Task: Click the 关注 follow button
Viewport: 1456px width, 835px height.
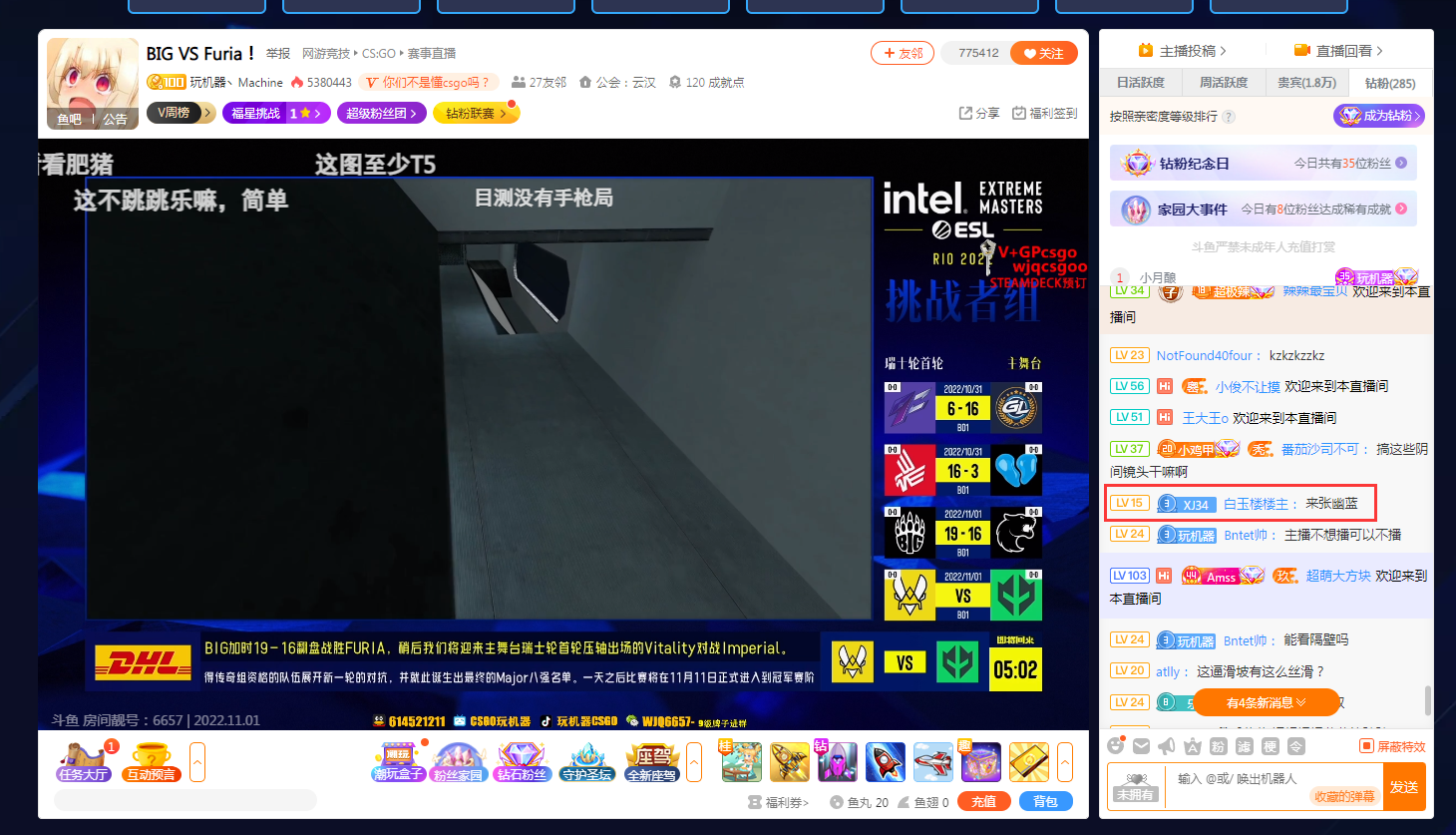Action: (1044, 53)
